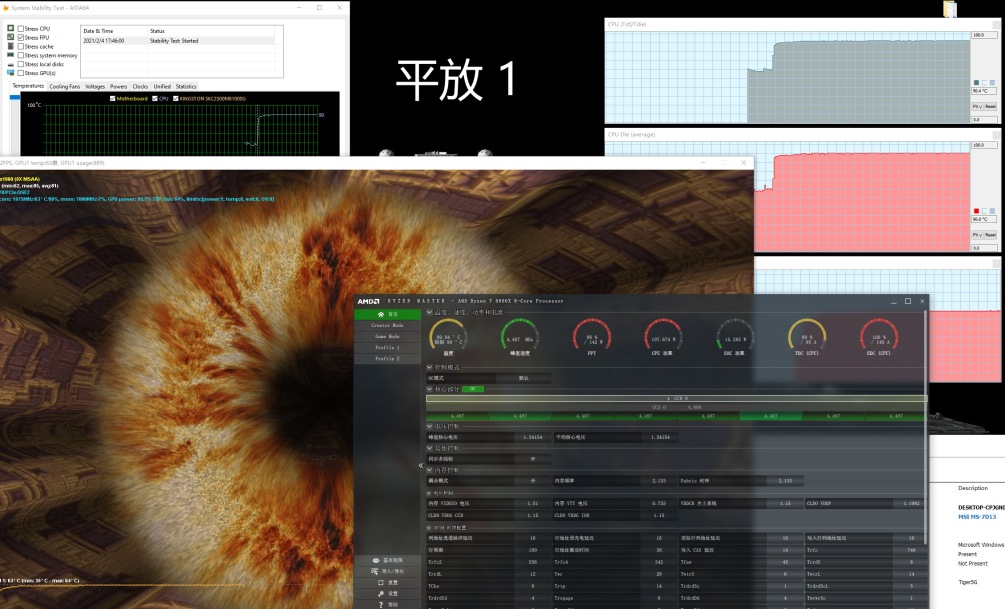Toggle the KINGSTON SKC2500 graph checkbox
The height and width of the screenshot is (609, 1005).
pos(176,99)
